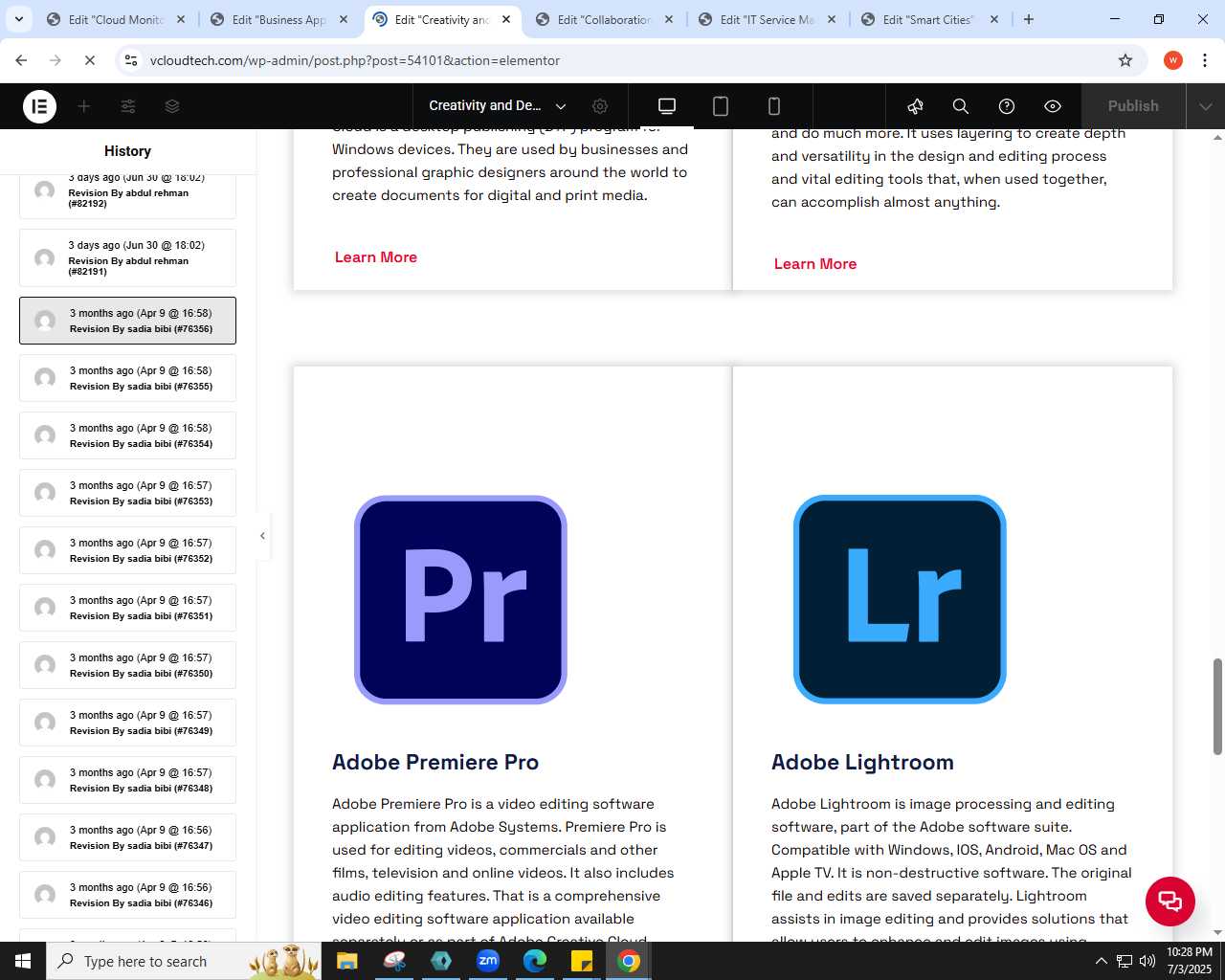Select revision #76349 by sadia bibi
This screenshot has height=980, width=1225.
pos(127,723)
